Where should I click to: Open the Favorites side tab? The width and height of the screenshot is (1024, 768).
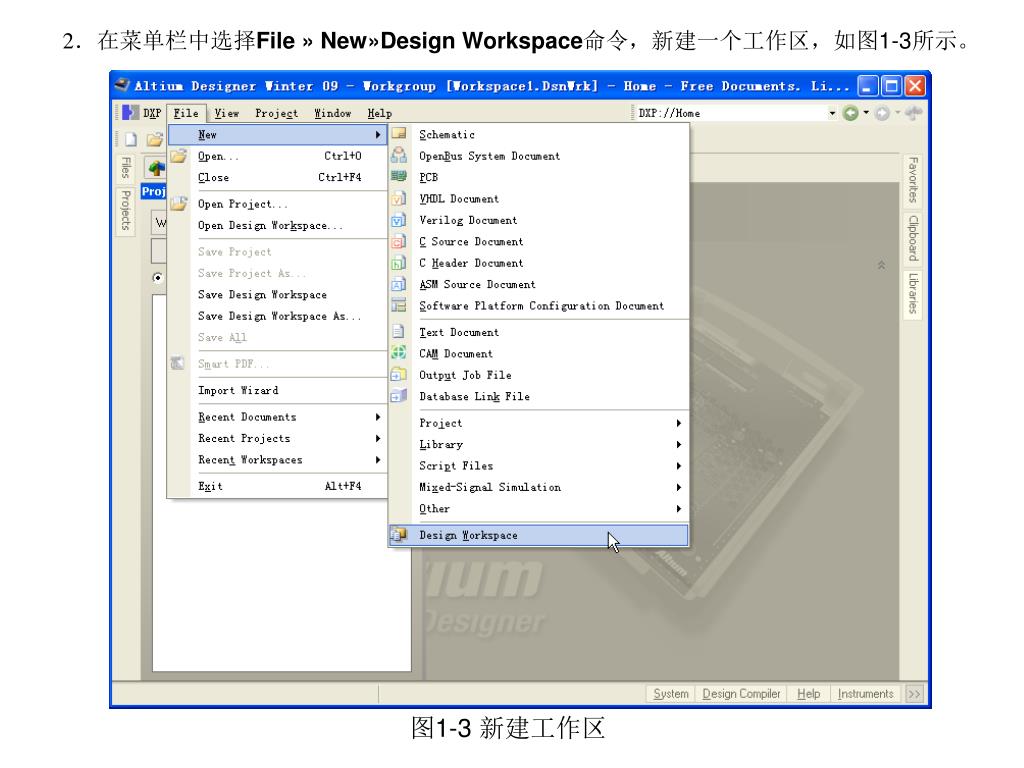tap(912, 180)
